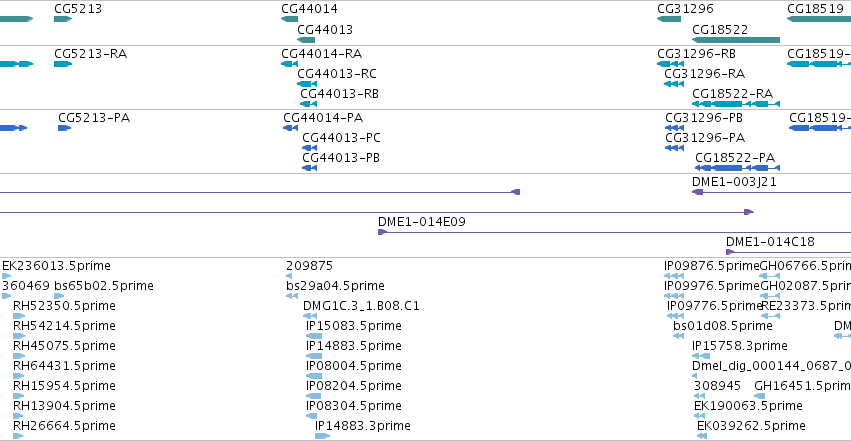Open the CG31296-RB transcript label
This screenshot has height=441, width=851.
coord(696,54)
